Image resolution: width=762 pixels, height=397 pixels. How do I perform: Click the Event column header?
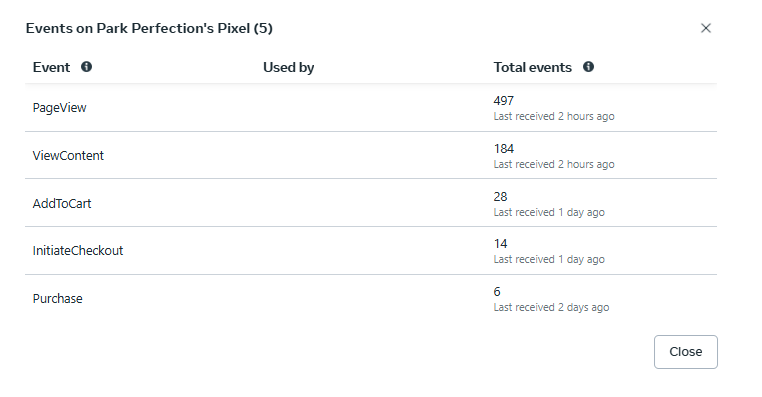52,67
